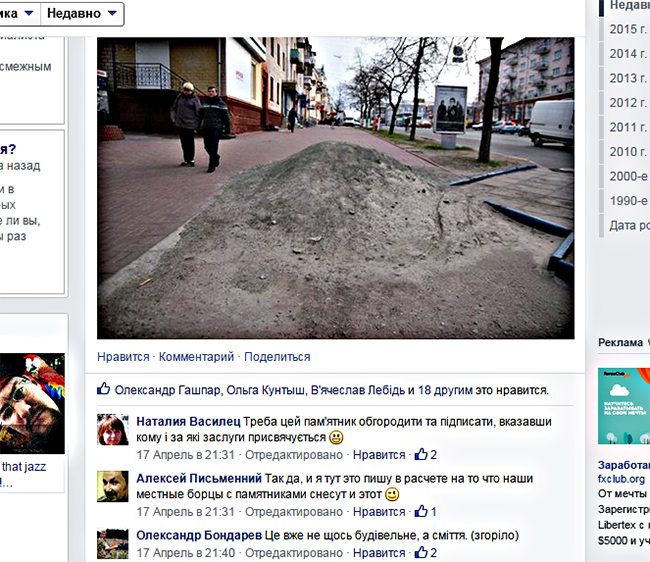Jump to 2000-е in the timeline
650x562 pixels.
pyautogui.click(x=628, y=176)
